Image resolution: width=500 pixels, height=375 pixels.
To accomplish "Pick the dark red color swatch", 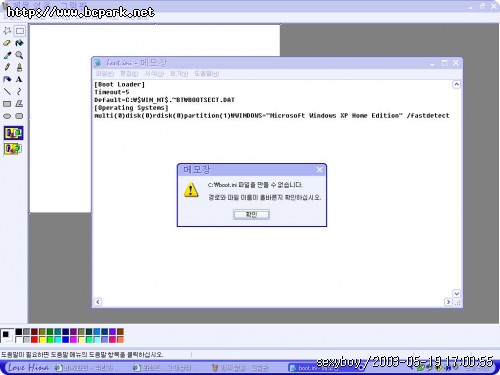I will pos(34,332).
